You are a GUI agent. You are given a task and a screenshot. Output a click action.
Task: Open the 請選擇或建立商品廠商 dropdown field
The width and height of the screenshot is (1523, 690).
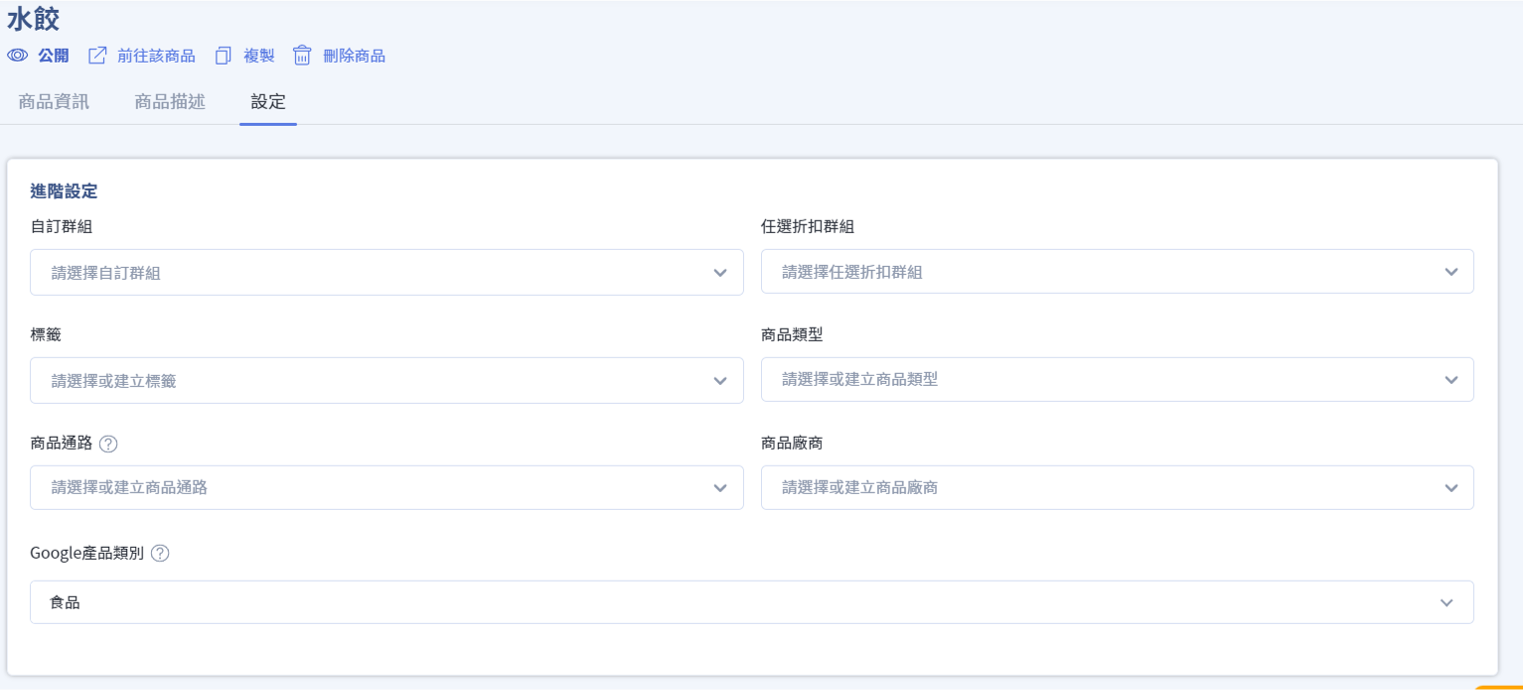click(1117, 487)
